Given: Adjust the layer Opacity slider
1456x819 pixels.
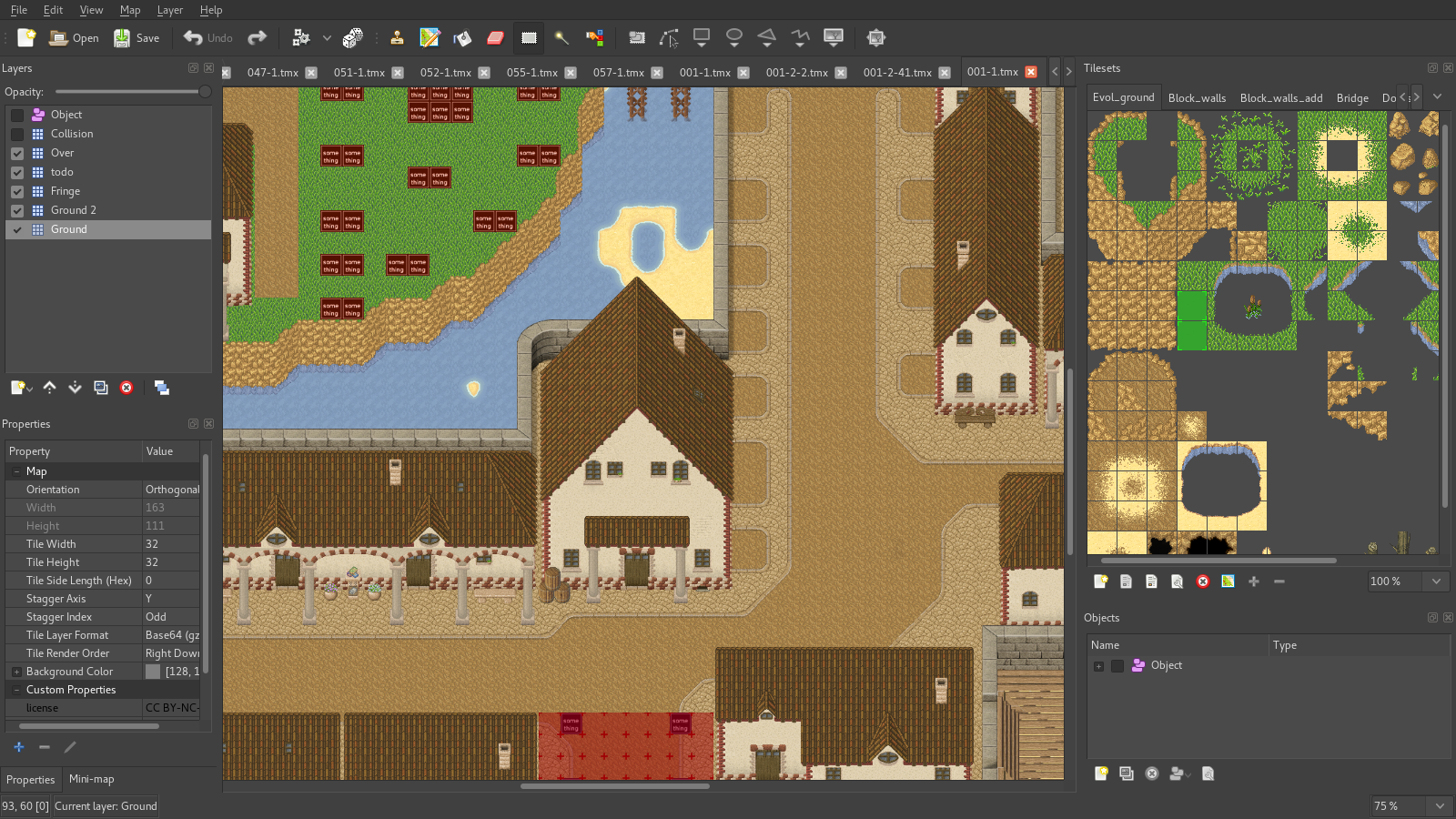Looking at the screenshot, I should pyautogui.click(x=133, y=92).
